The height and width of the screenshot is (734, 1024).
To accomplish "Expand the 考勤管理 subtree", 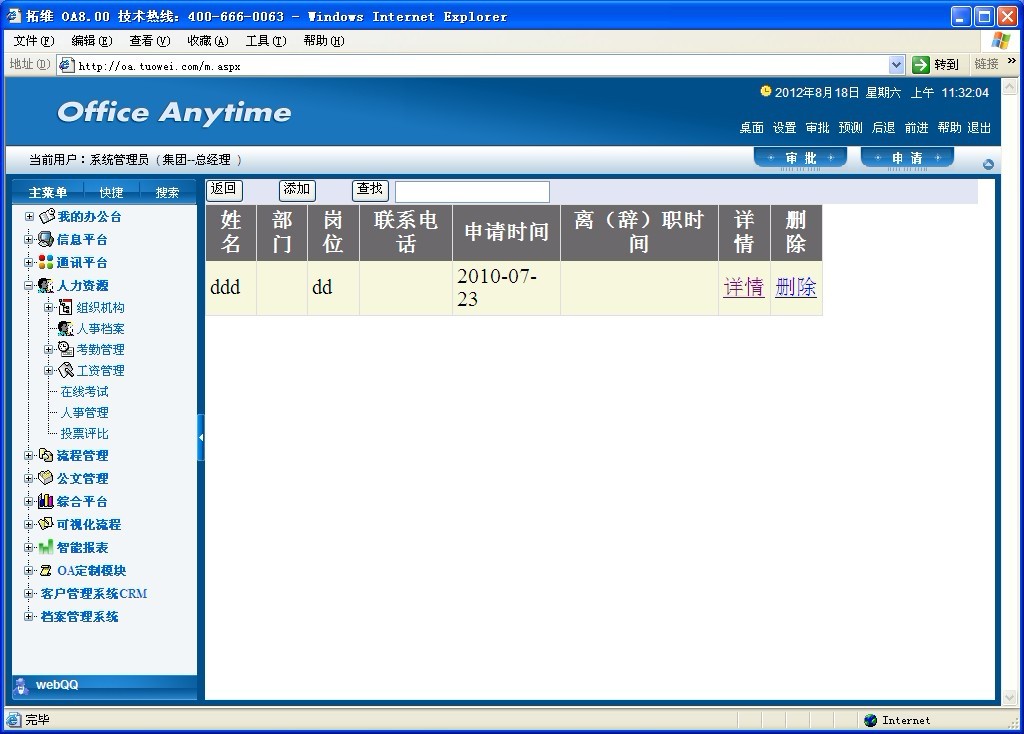I will point(49,349).
